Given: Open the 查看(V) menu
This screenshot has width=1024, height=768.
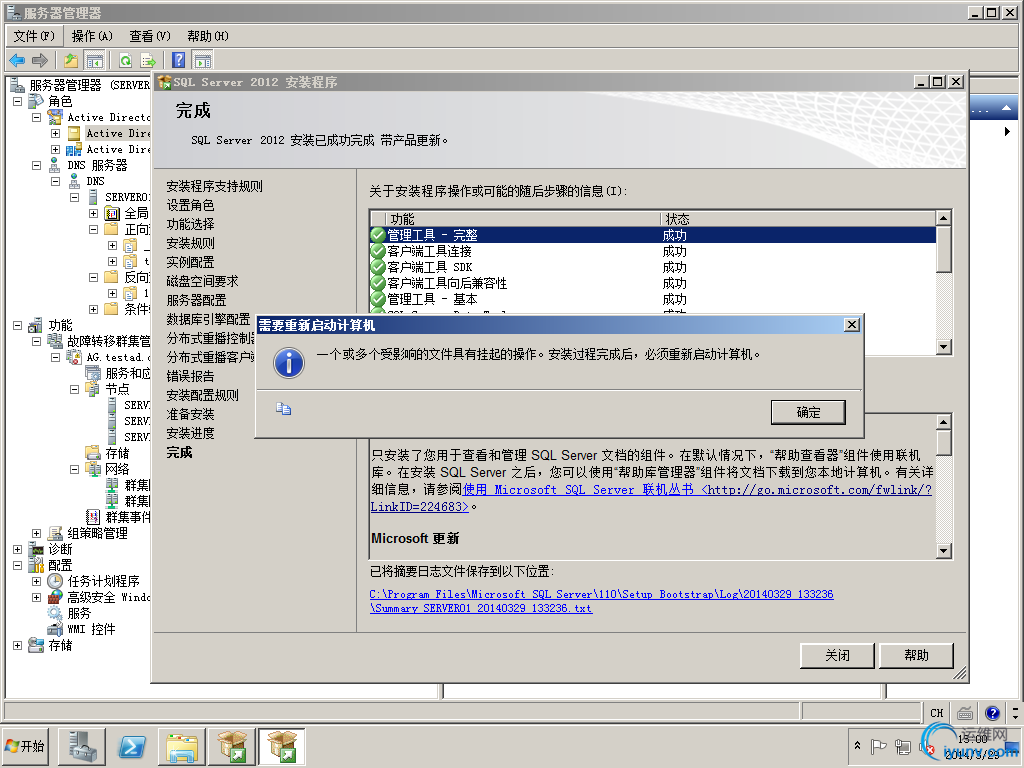Looking at the screenshot, I should point(150,36).
